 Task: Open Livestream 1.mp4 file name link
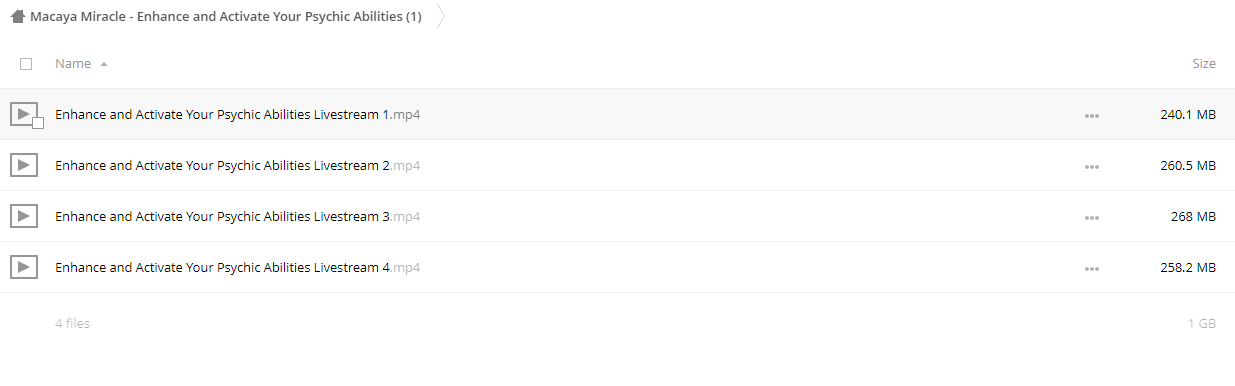tap(237, 114)
